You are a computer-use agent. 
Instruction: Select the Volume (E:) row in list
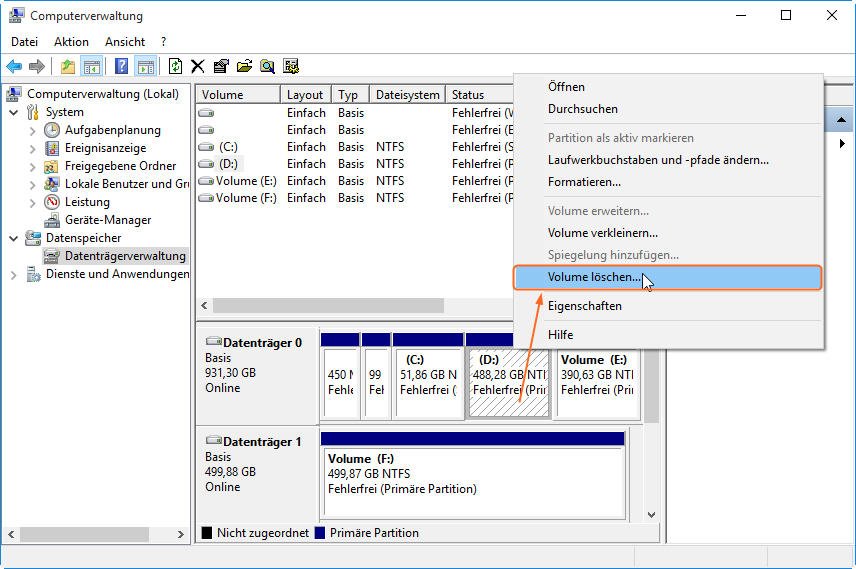pos(355,181)
